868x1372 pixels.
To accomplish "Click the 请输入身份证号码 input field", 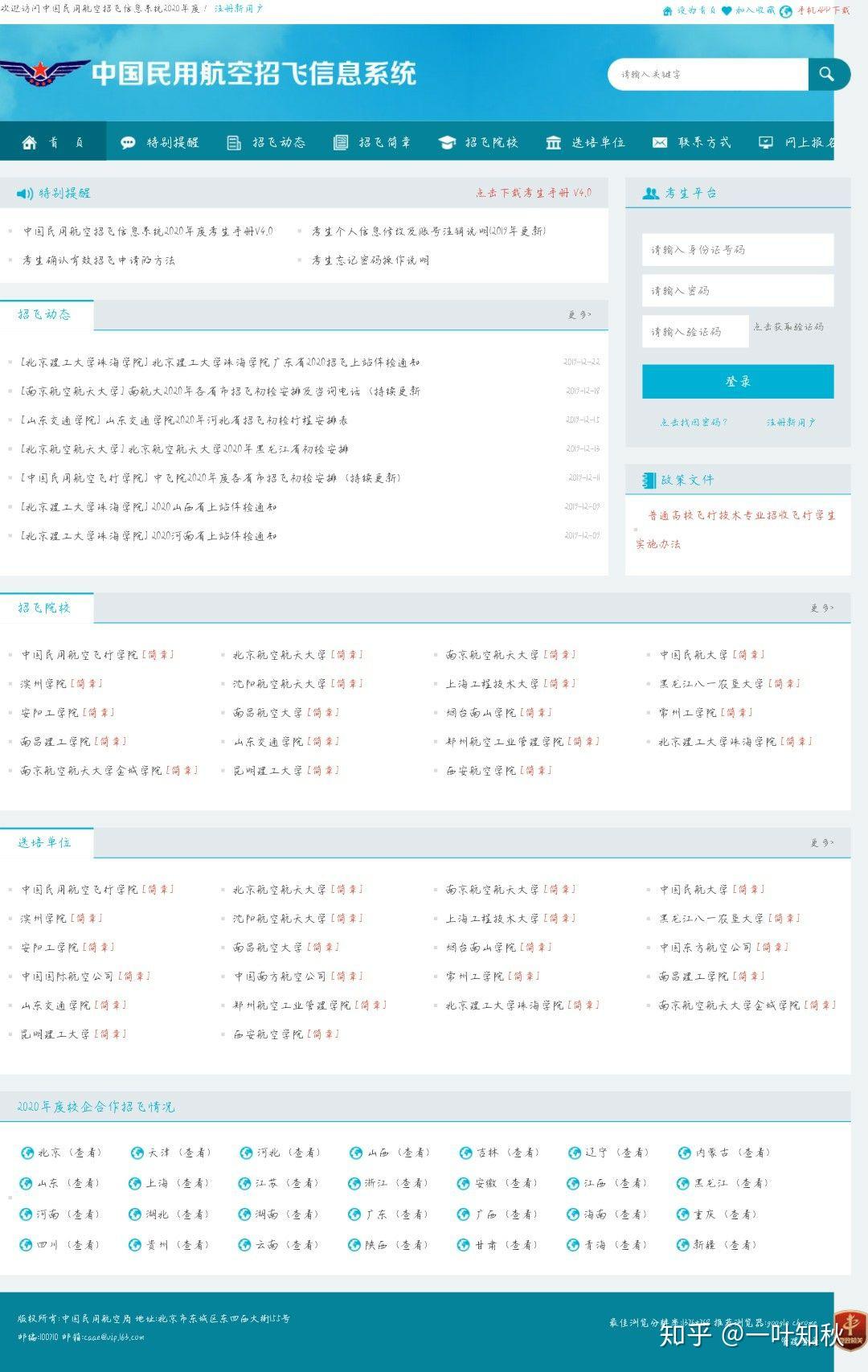I will [738, 250].
